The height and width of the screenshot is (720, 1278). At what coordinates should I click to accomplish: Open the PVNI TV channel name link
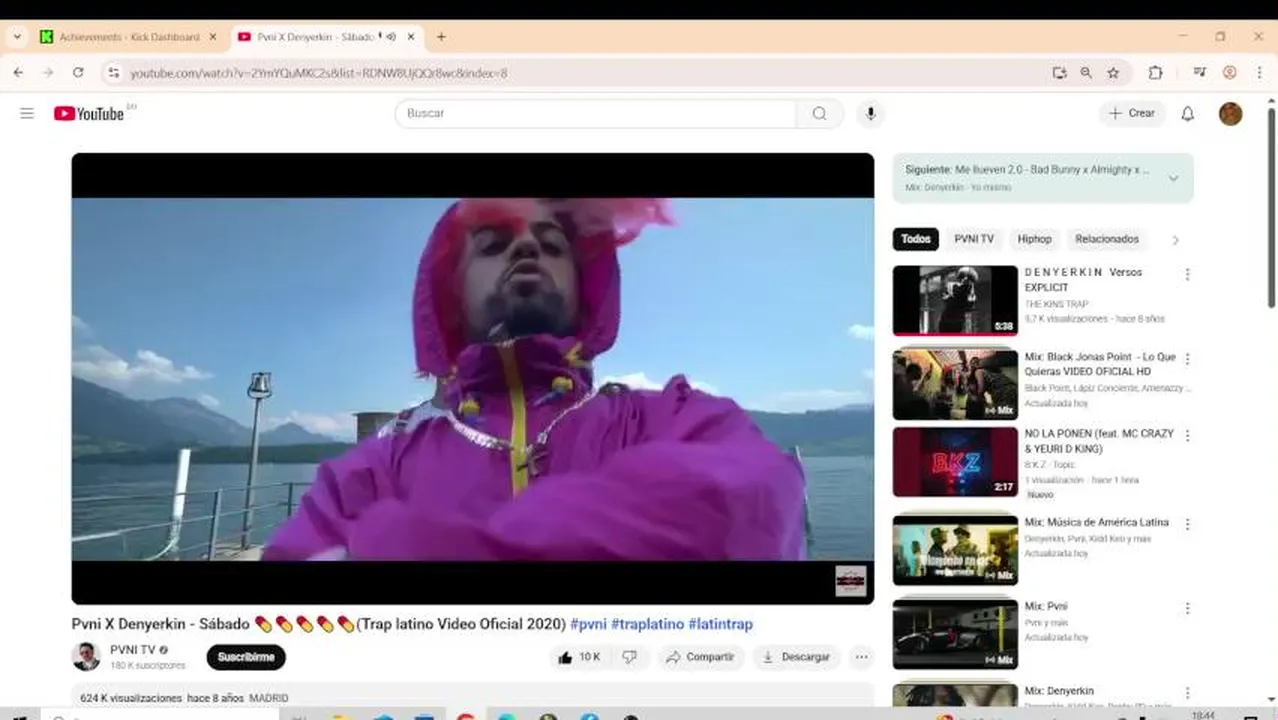pos(133,650)
